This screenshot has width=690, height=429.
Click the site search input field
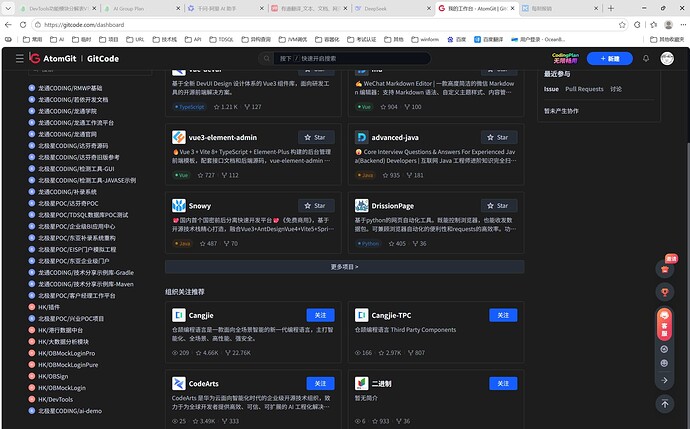click(x=352, y=58)
